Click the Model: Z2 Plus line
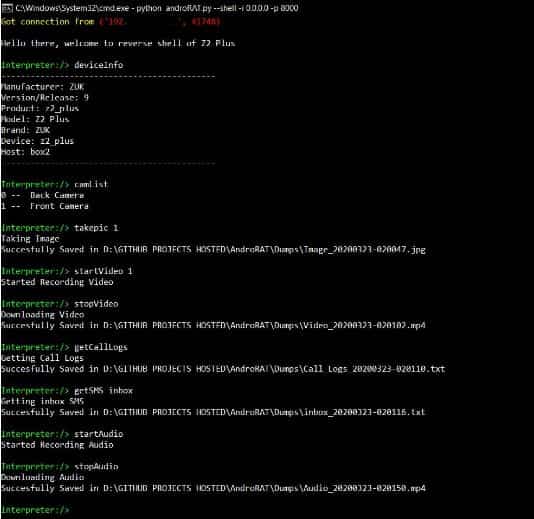534x519 pixels. point(35,119)
